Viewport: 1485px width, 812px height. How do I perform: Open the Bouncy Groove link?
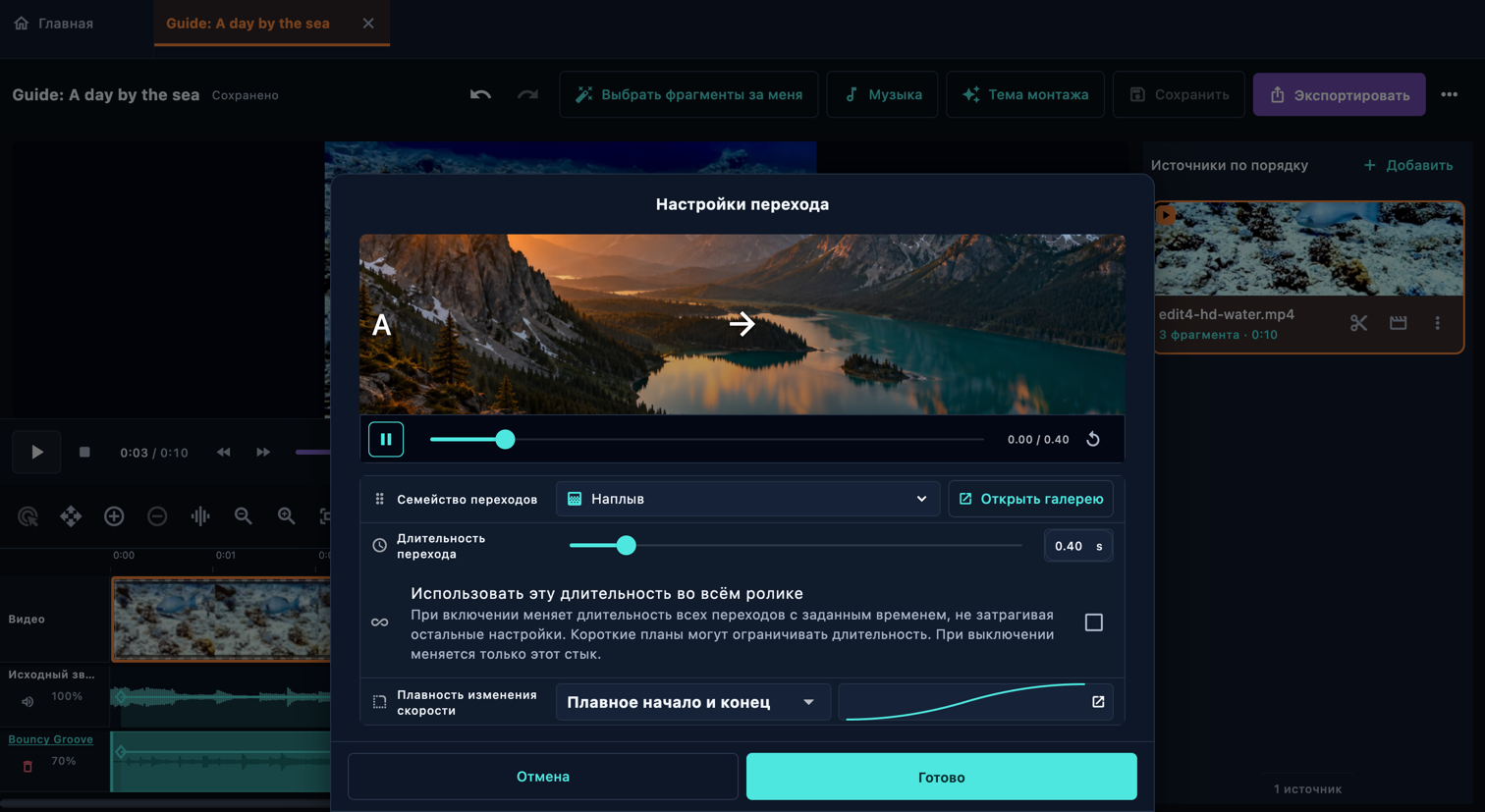point(51,739)
